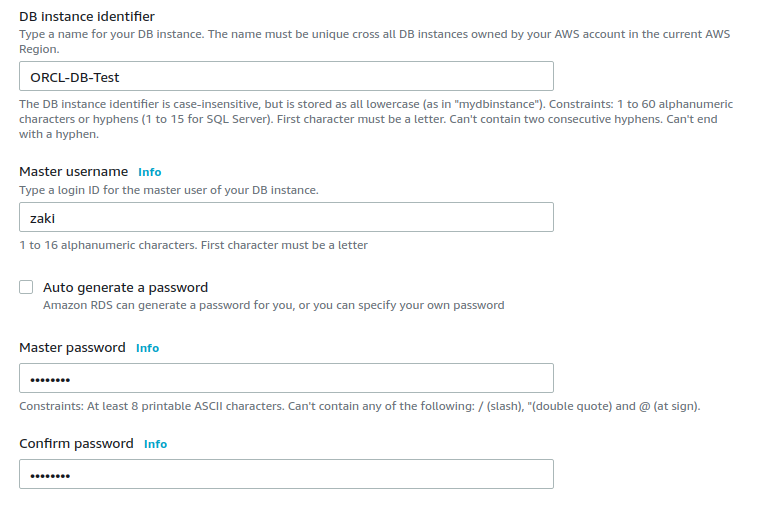Enable the Auto generate a password checkbox
Image resolution: width=759 pixels, height=508 pixels.
click(26, 287)
